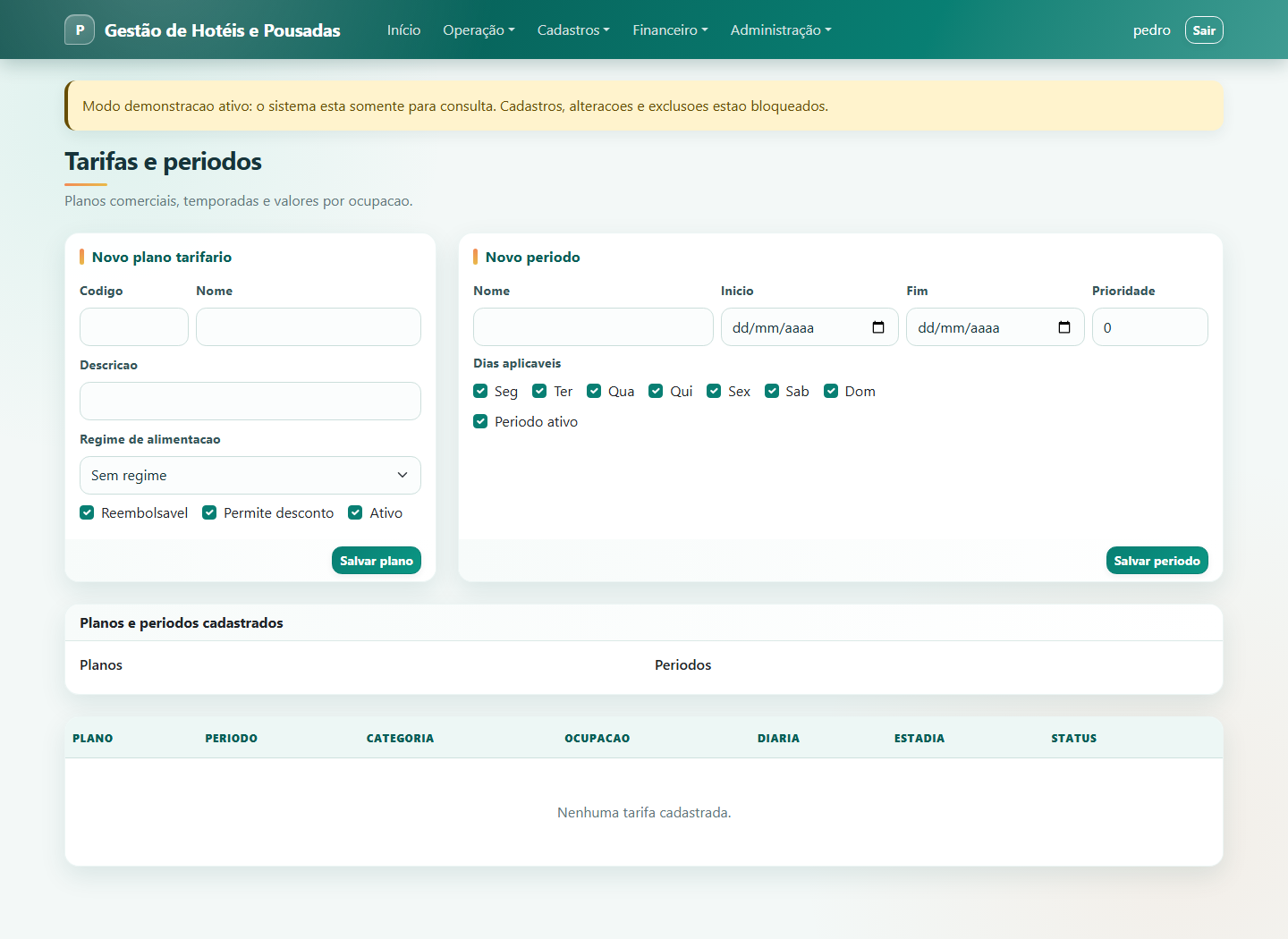Expand the Financeiro menu
This screenshot has height=939, width=1288.
(x=670, y=30)
